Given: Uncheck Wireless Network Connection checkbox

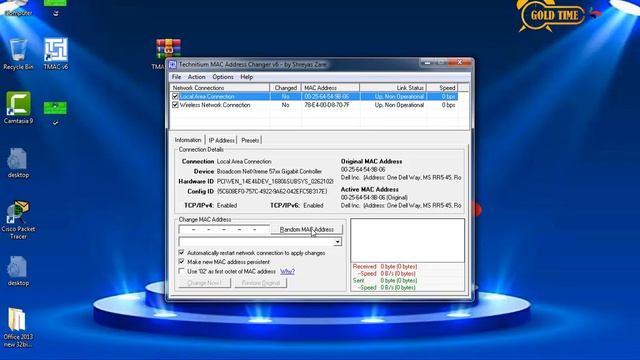Looking at the screenshot, I should point(175,105).
